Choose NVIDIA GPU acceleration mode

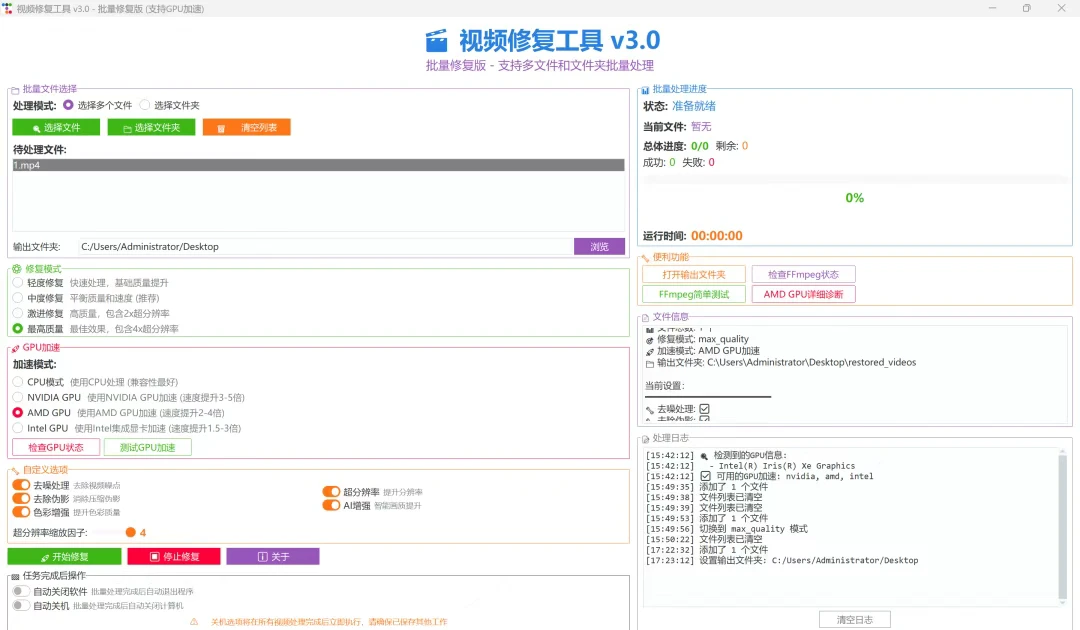[x=18, y=397]
